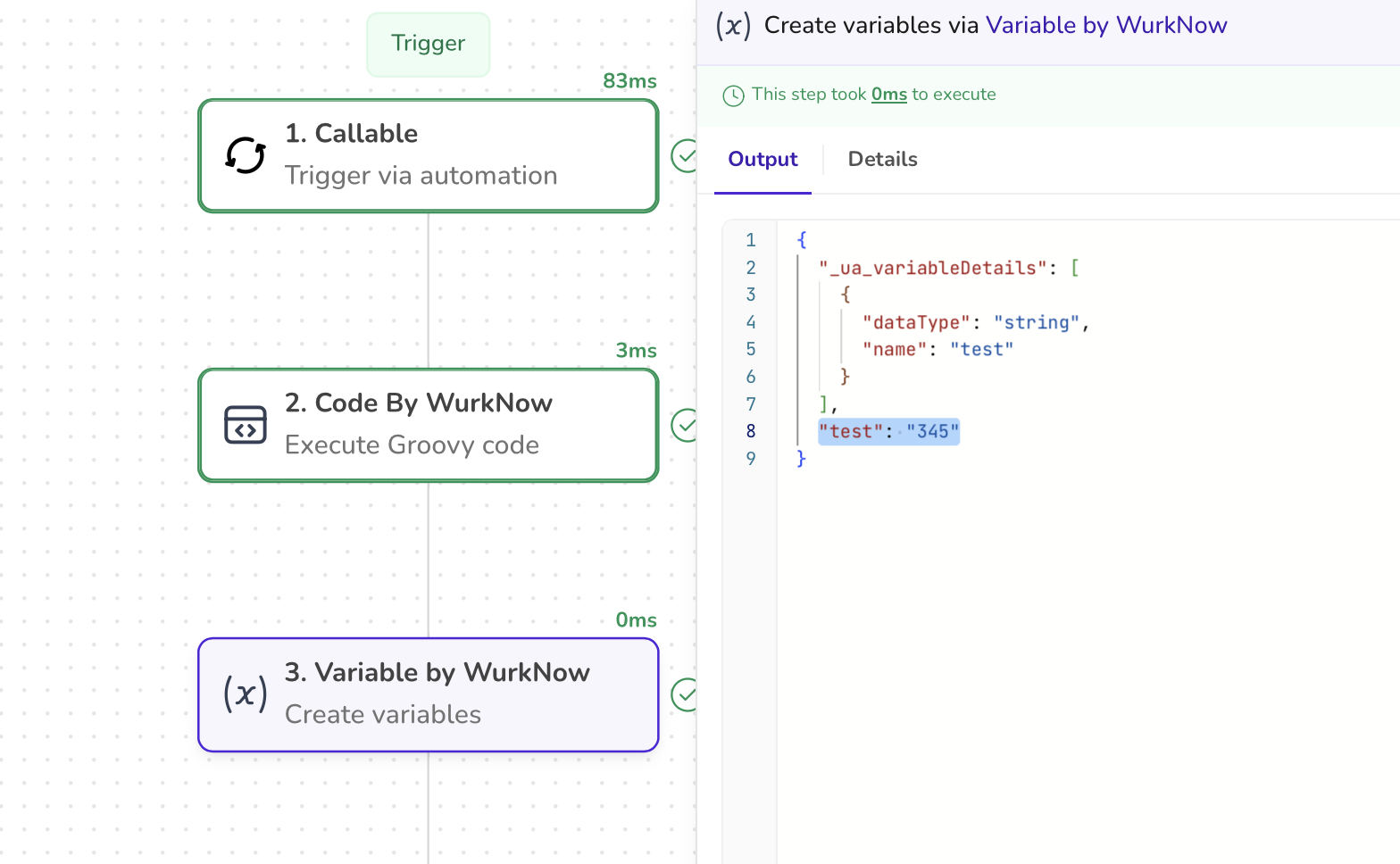Select the 3. Variable by WurkNow step
The width and height of the screenshot is (1400, 864).
429,694
